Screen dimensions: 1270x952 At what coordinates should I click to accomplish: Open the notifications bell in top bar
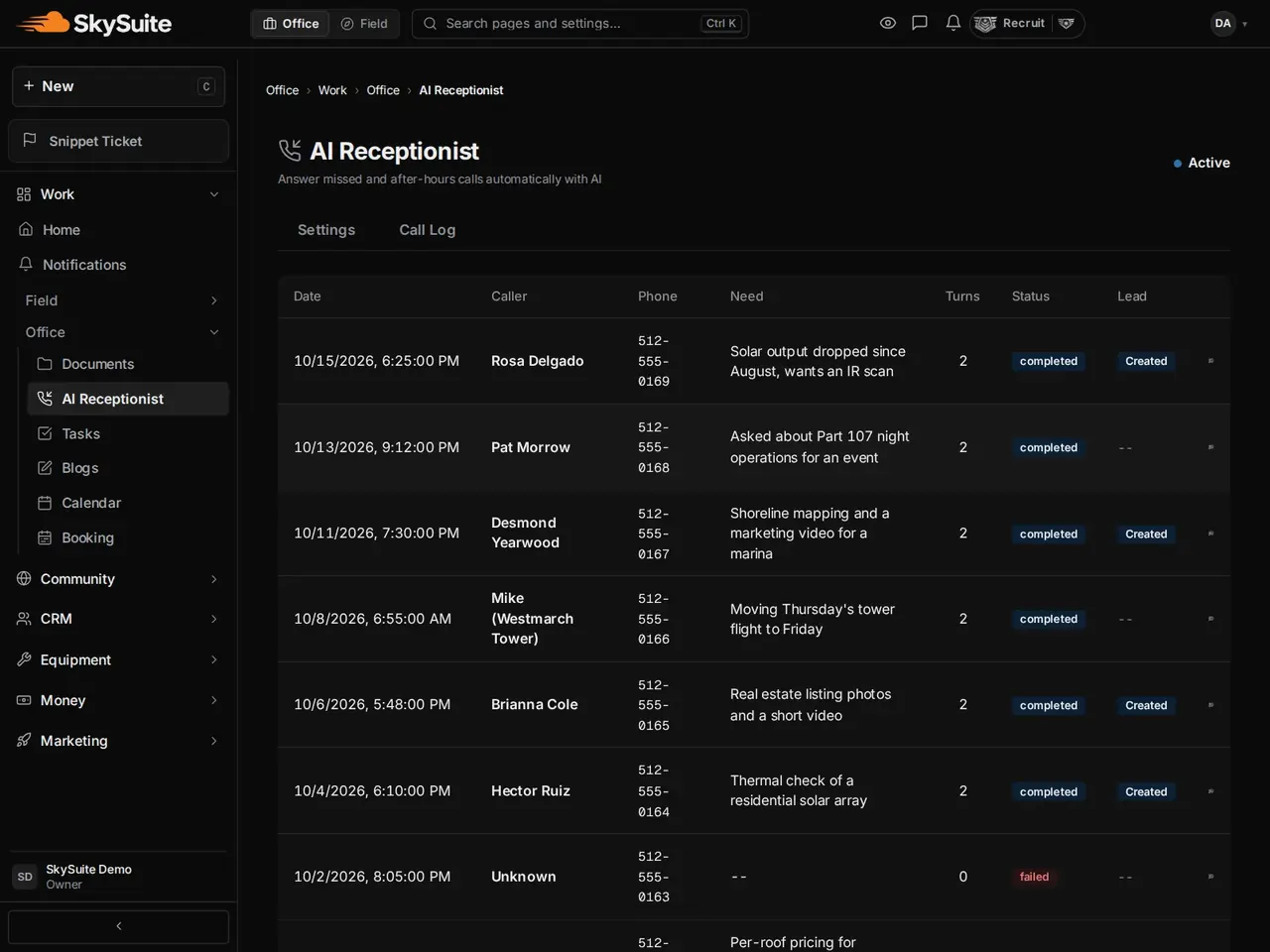(952, 23)
